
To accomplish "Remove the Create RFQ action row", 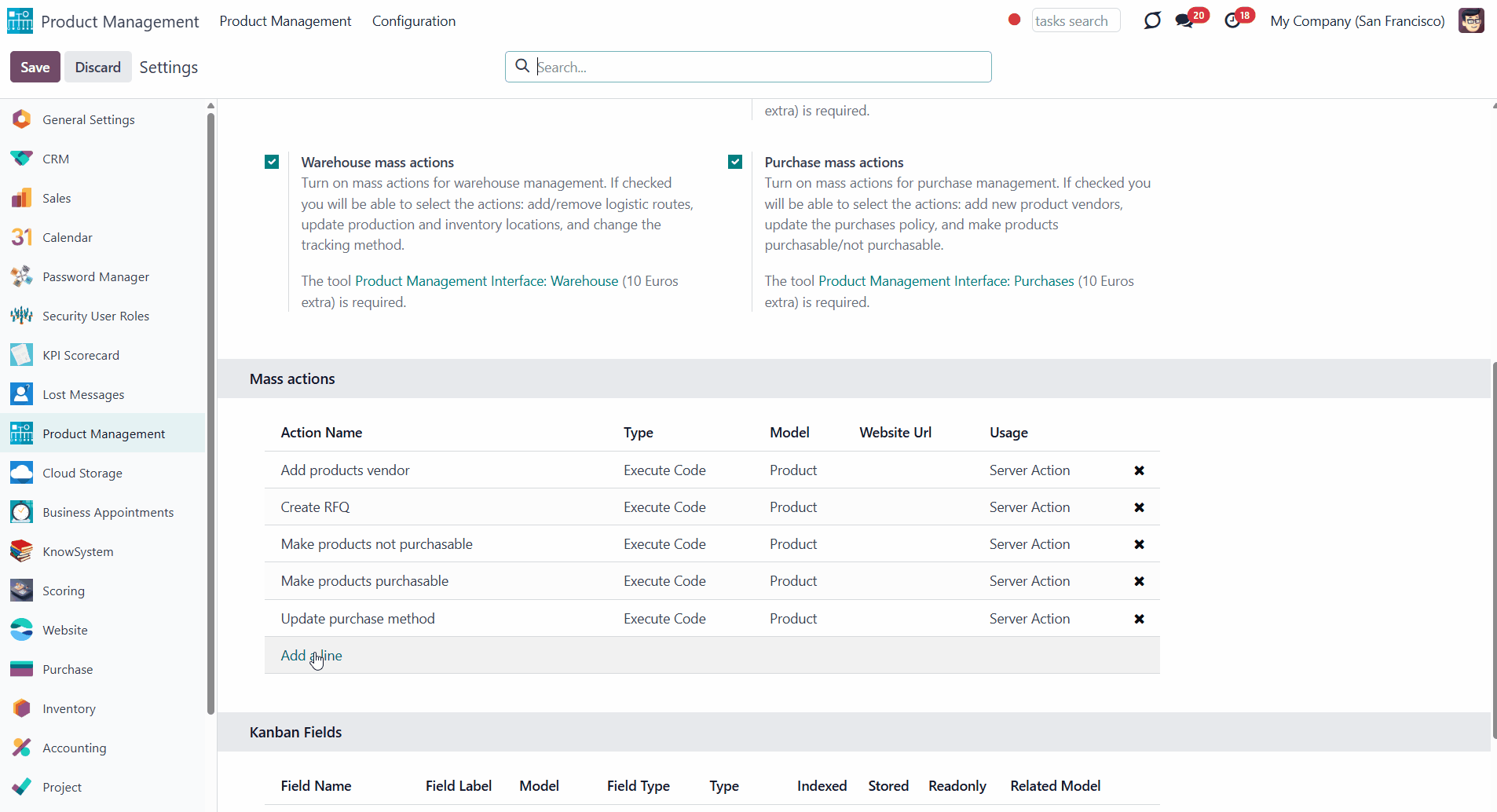I will click(x=1139, y=507).
